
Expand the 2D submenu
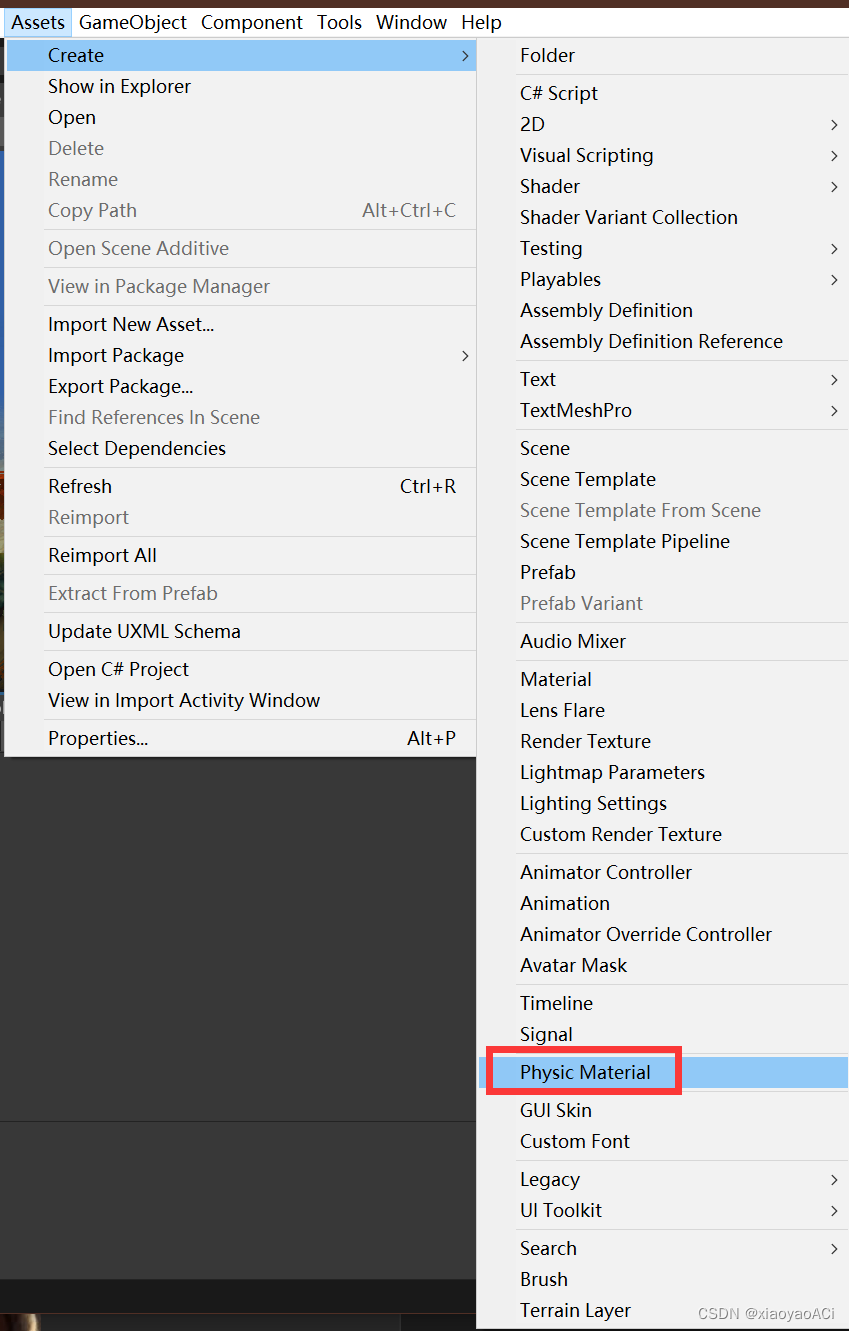pos(663,124)
